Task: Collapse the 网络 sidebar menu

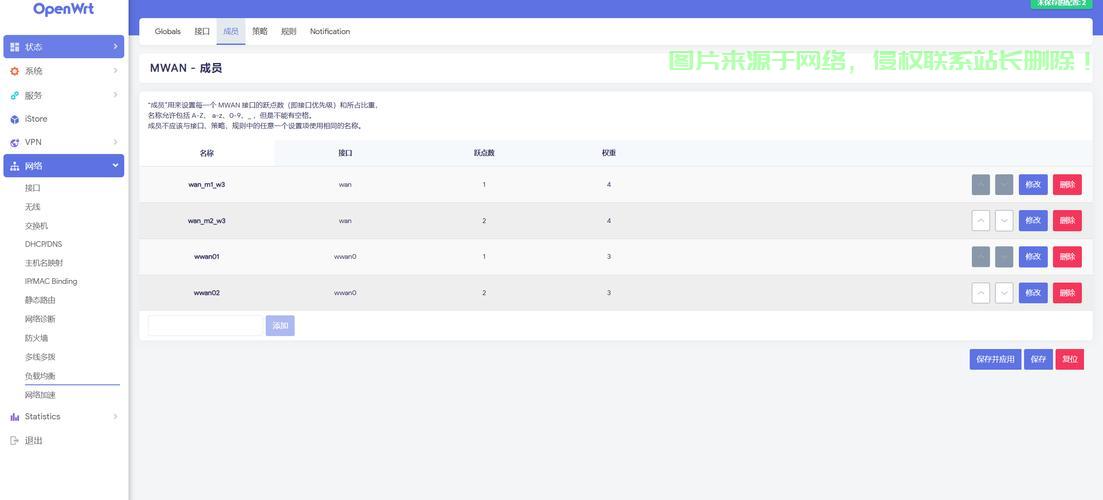Action: [115, 166]
